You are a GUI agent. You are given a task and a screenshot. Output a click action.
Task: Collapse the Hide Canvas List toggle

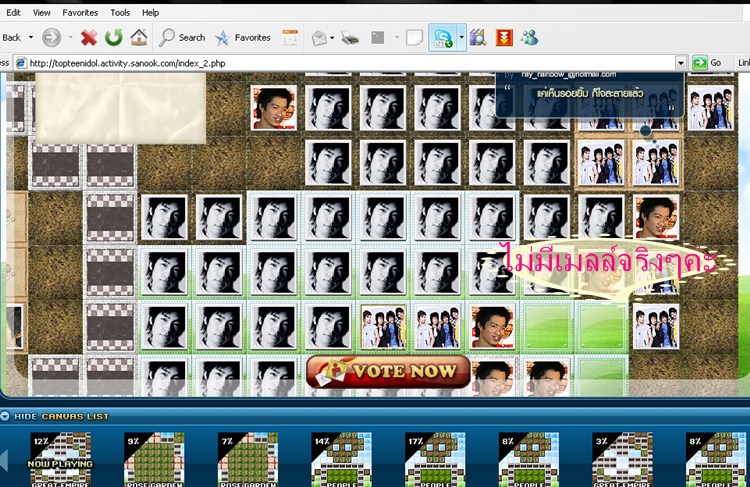click(x=55, y=416)
